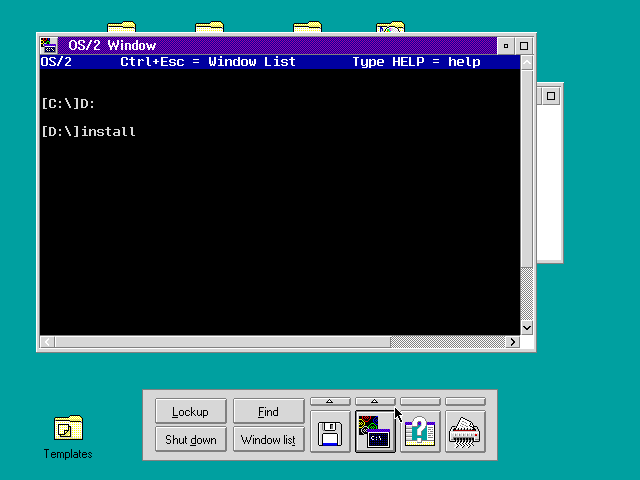
Task: Click the '[C:\]D:' command line text
Action: point(68,104)
